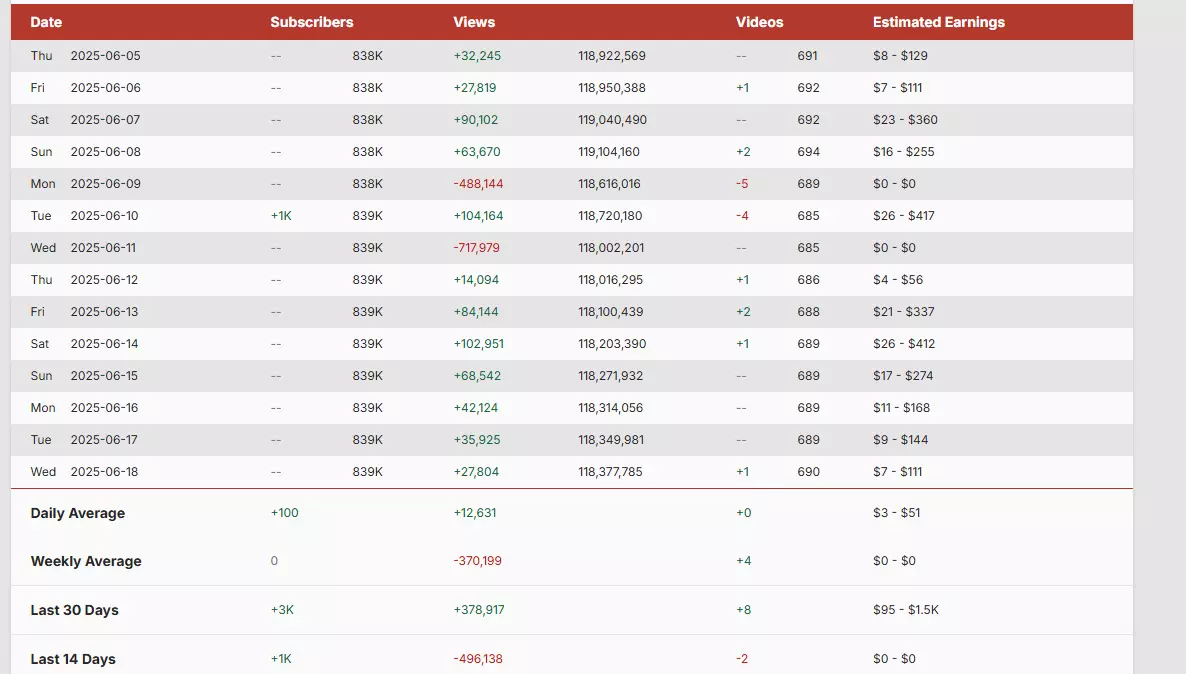
Task: Click total views 118,377,785
Action: (610, 472)
